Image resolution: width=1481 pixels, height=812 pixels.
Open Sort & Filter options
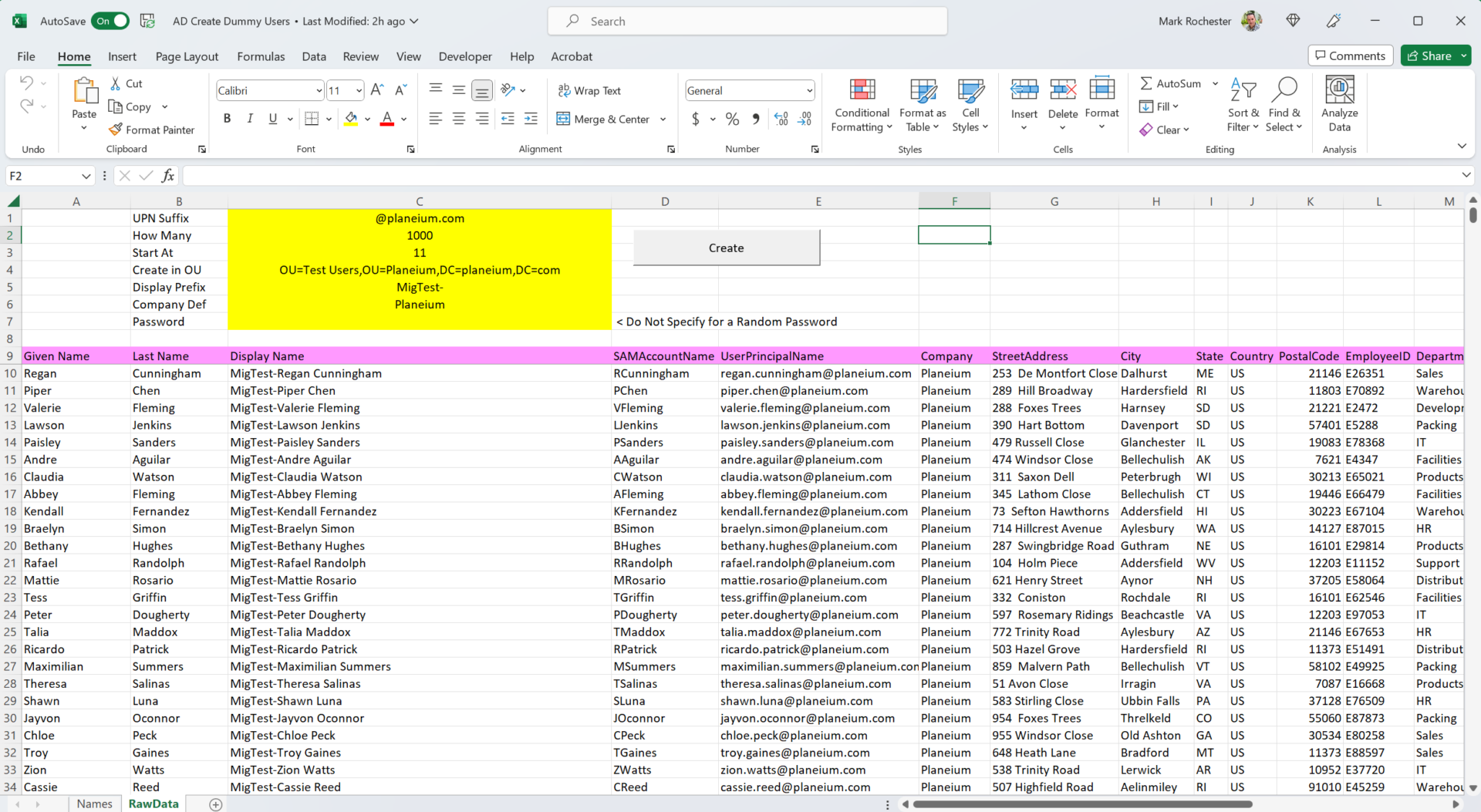point(1243,104)
